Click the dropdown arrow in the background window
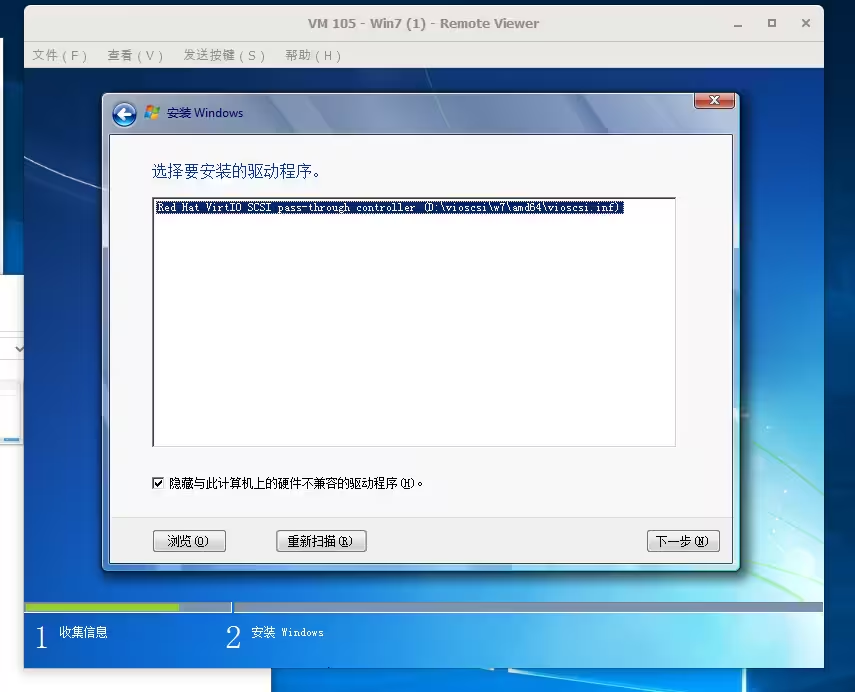This screenshot has height=692, width=855. pyautogui.click(x=19, y=349)
